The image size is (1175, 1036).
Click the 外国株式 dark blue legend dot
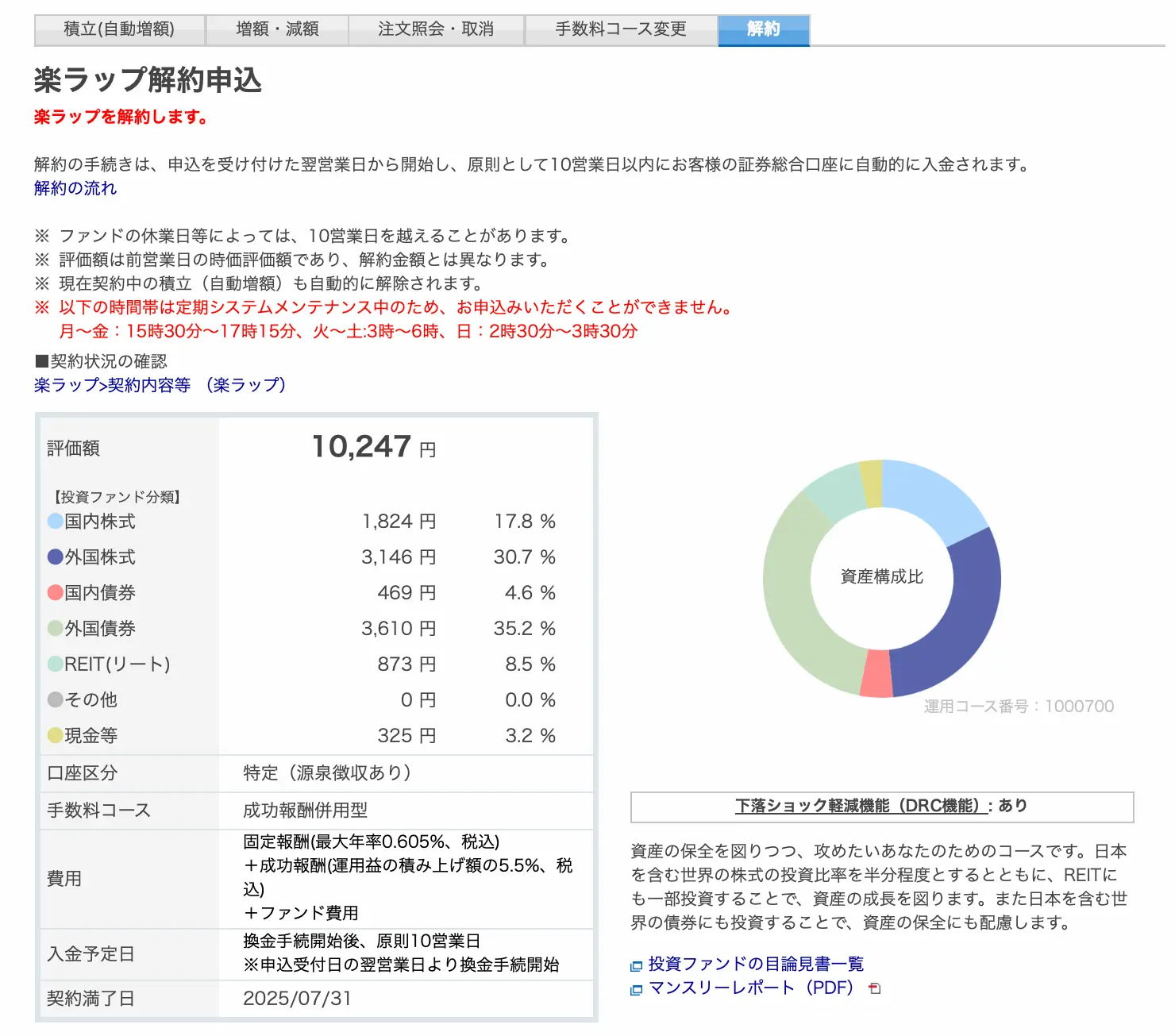click(55, 557)
